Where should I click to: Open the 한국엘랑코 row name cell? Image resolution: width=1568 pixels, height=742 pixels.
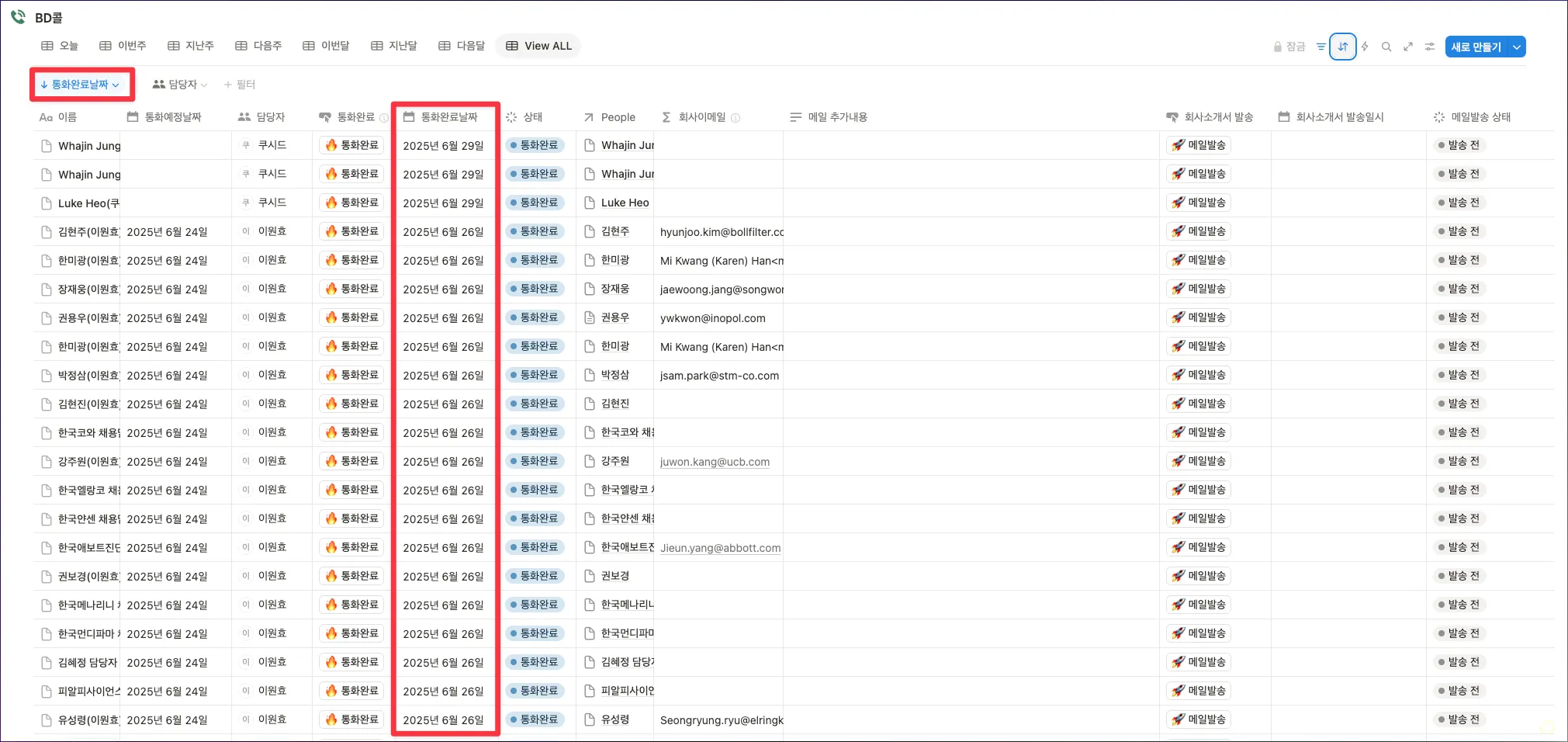[77, 491]
